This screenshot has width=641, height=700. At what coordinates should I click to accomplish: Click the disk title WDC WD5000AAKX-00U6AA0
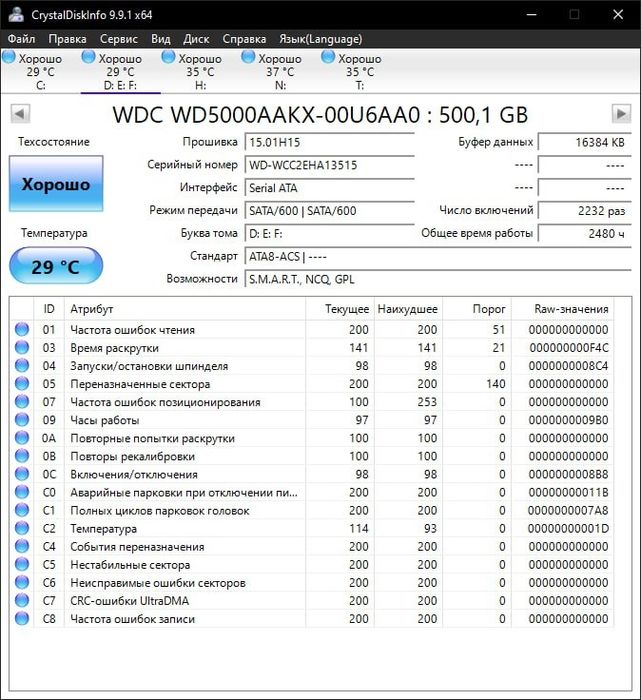point(266,115)
